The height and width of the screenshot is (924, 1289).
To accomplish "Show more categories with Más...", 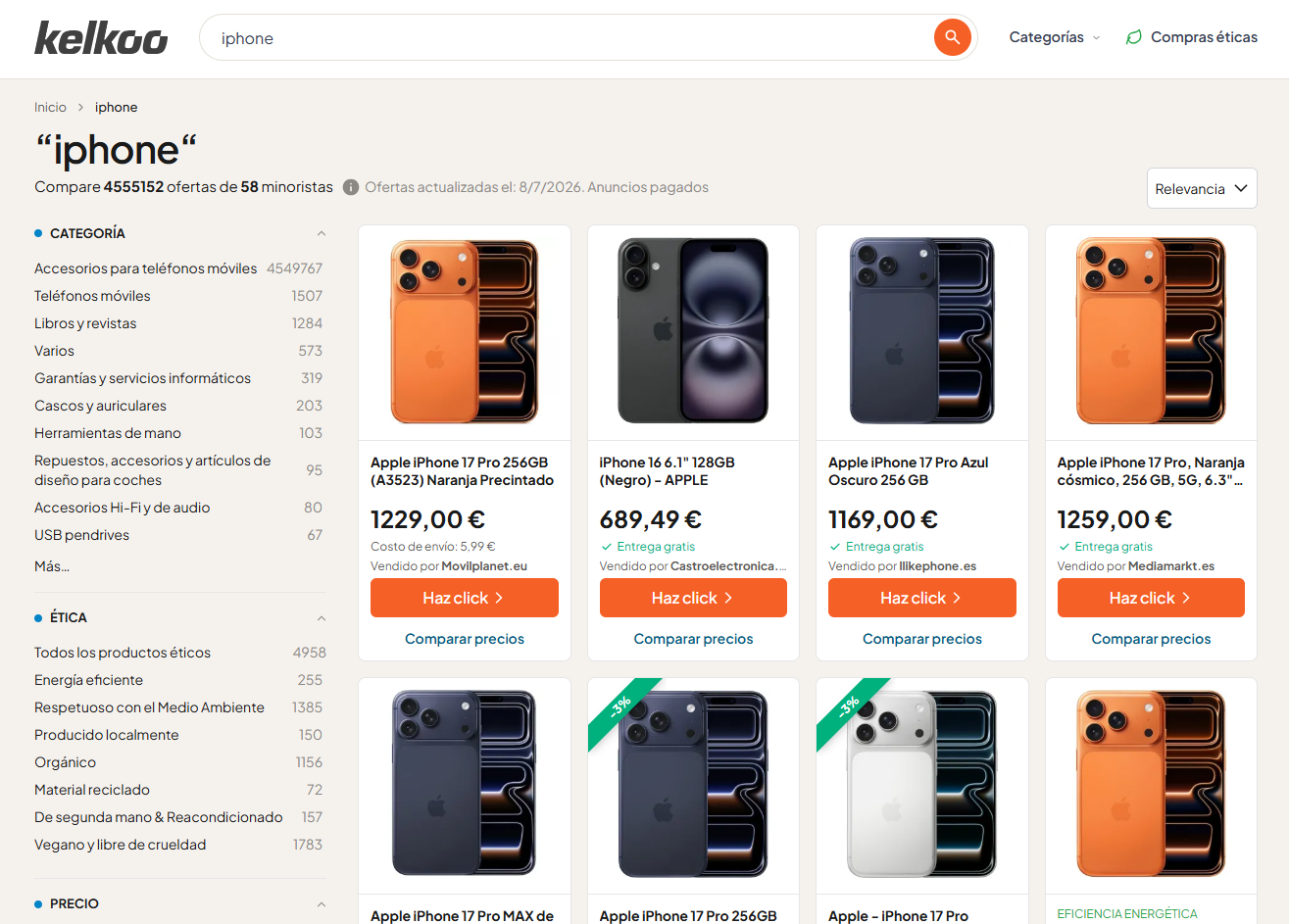I will click(52, 566).
